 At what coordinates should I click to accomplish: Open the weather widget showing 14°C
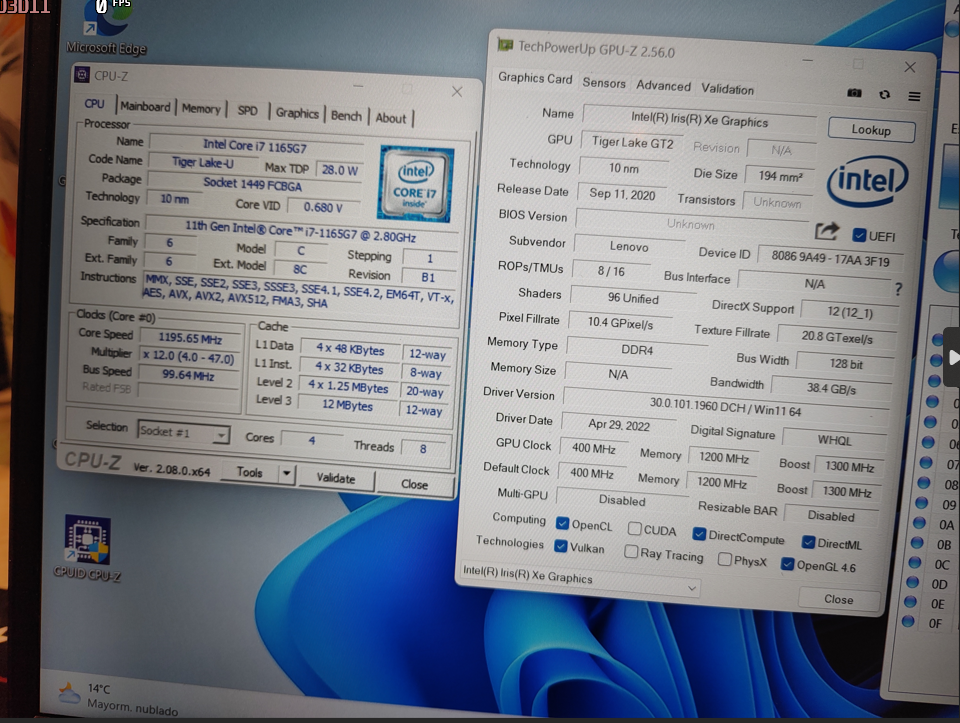click(x=118, y=699)
